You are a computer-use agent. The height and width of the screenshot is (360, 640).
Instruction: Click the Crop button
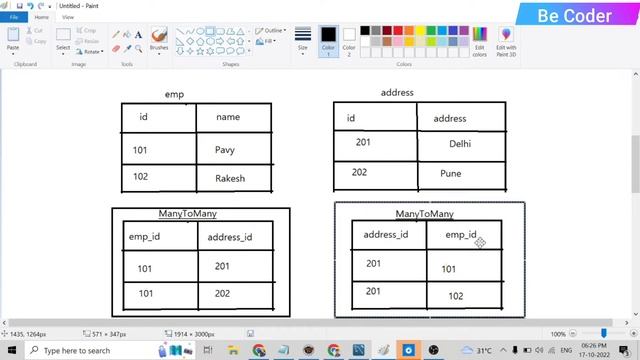(86, 31)
